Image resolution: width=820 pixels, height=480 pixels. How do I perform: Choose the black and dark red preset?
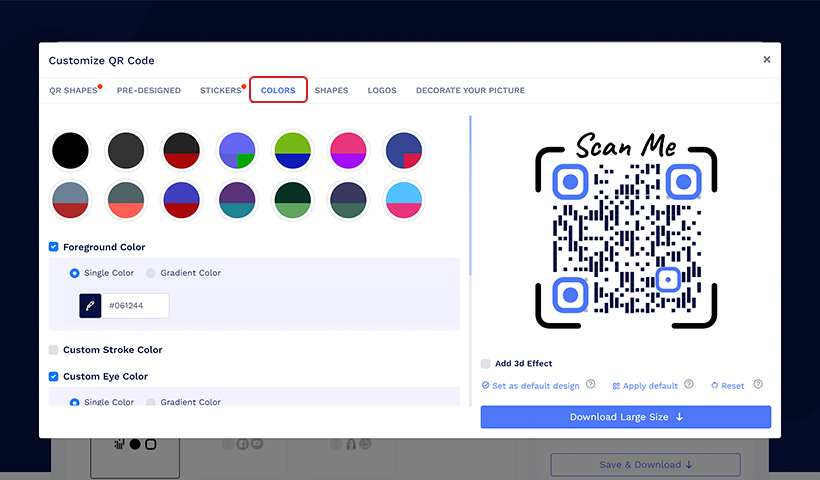point(181,151)
